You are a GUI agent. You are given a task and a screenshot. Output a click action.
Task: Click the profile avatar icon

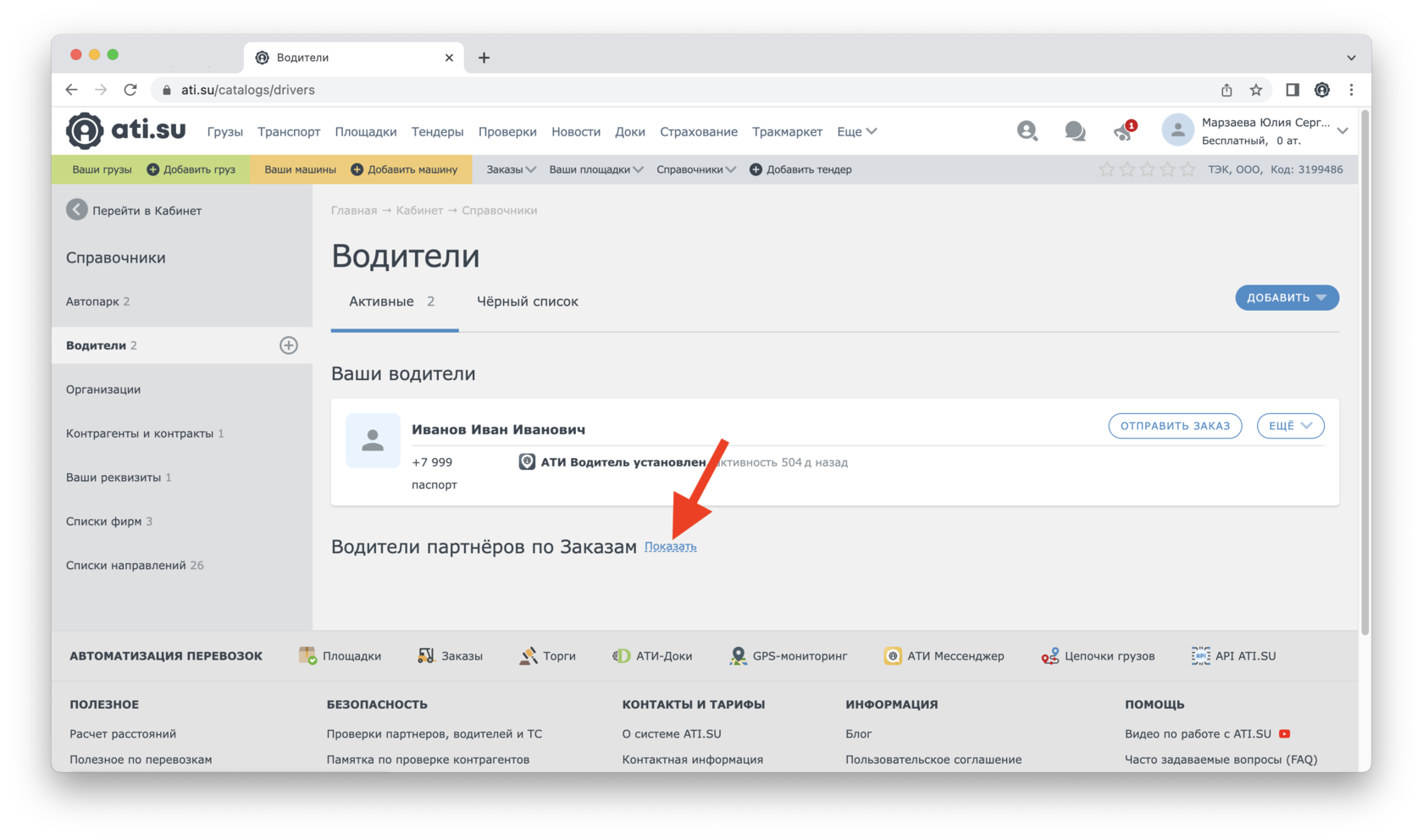[x=1177, y=130]
